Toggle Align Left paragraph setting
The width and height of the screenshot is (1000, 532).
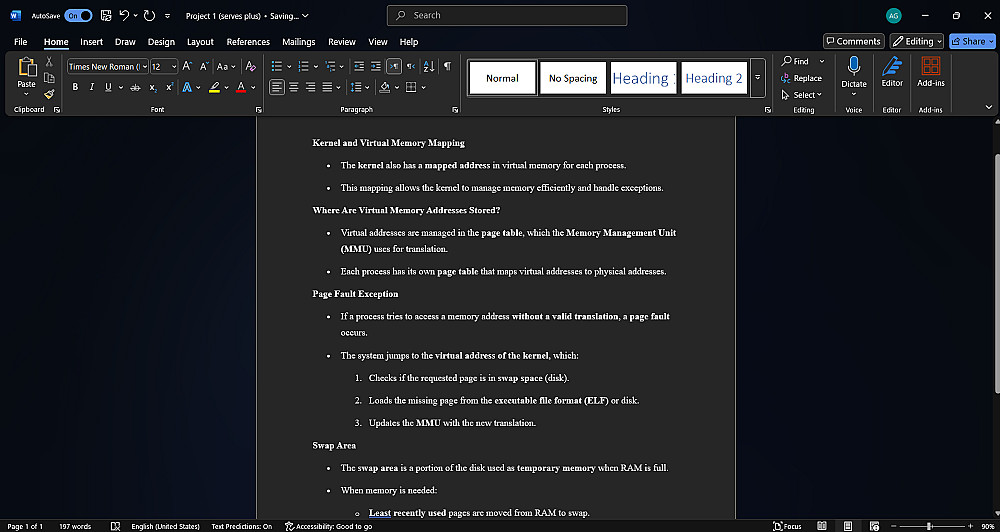276,87
